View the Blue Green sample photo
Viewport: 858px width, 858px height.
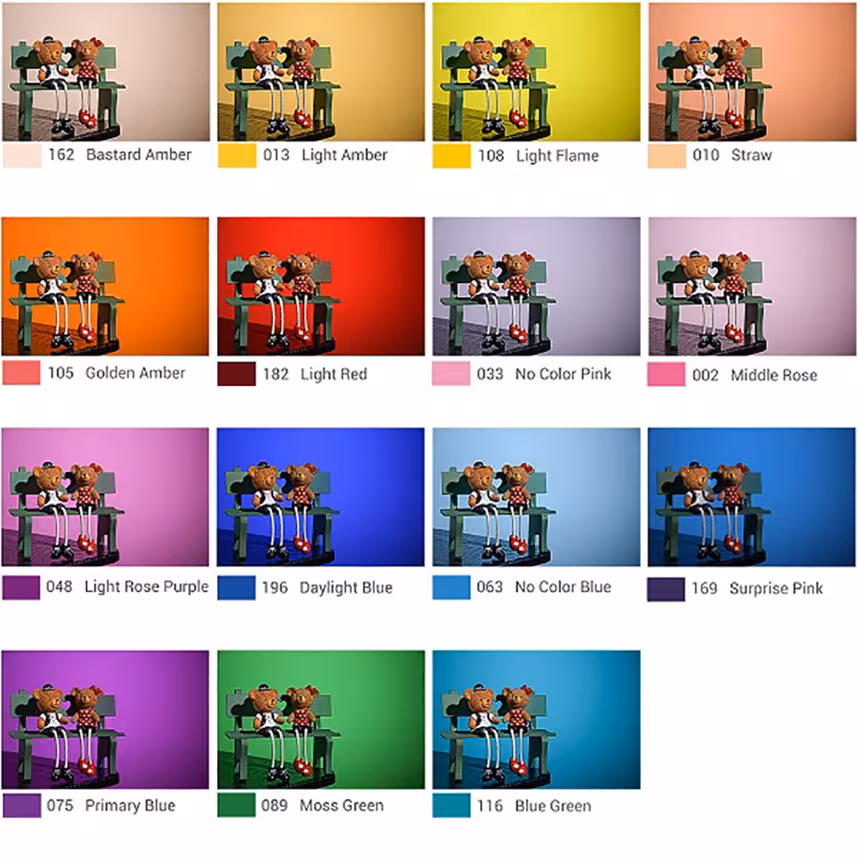536,720
